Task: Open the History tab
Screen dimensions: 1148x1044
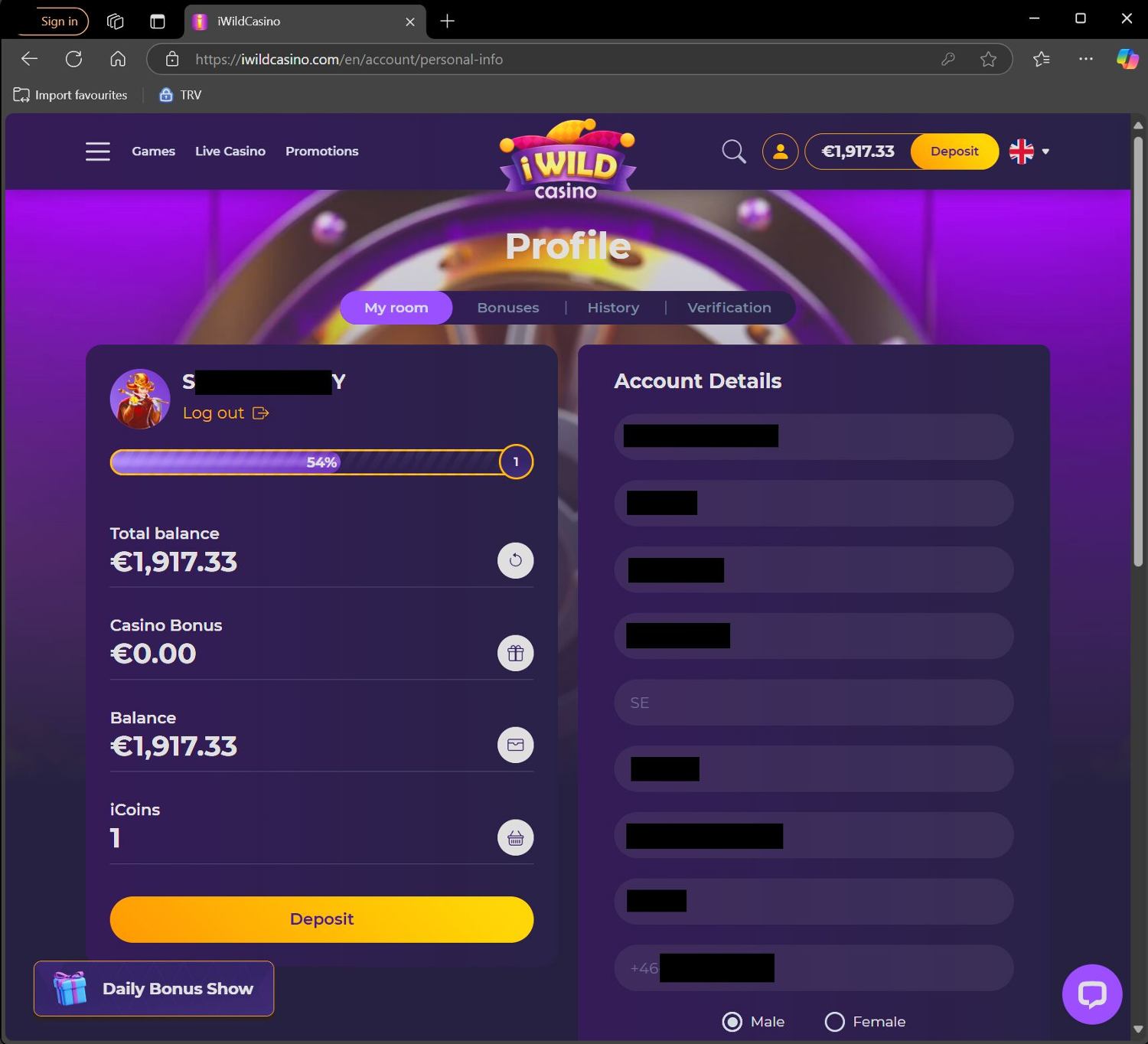Action: (x=613, y=308)
